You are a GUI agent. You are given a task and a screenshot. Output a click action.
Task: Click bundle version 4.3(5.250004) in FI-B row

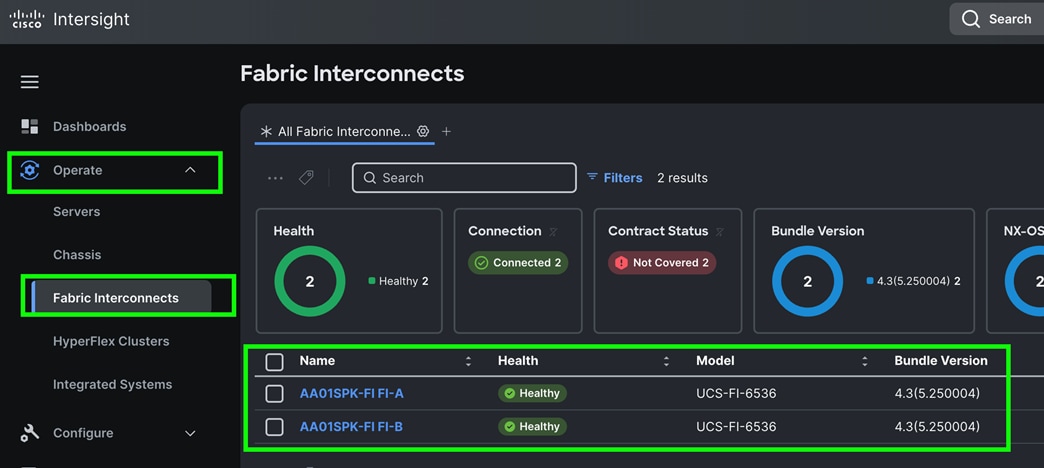tap(937, 426)
